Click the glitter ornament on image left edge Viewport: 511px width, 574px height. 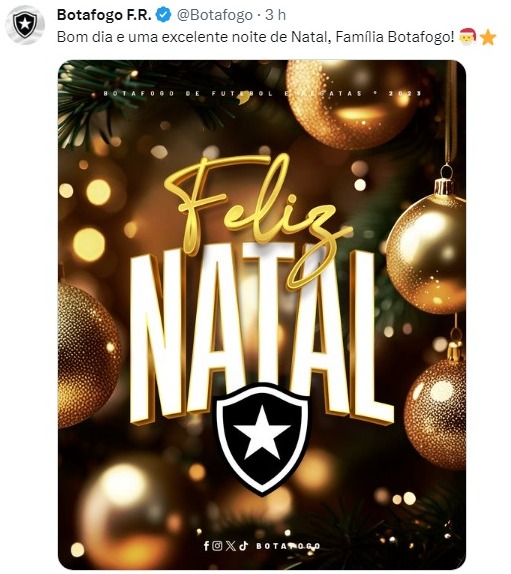tap(89, 355)
